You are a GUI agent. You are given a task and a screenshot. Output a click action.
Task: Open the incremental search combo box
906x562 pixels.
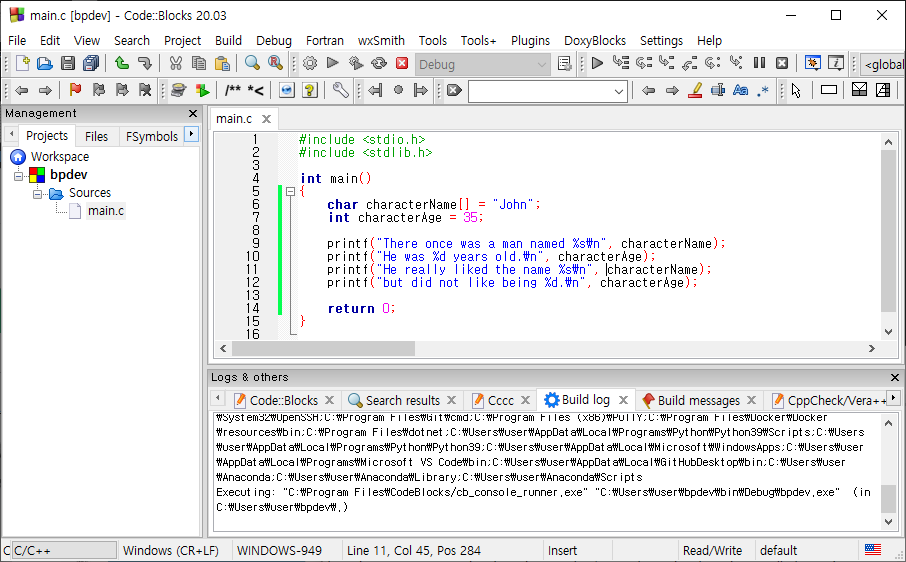click(548, 91)
